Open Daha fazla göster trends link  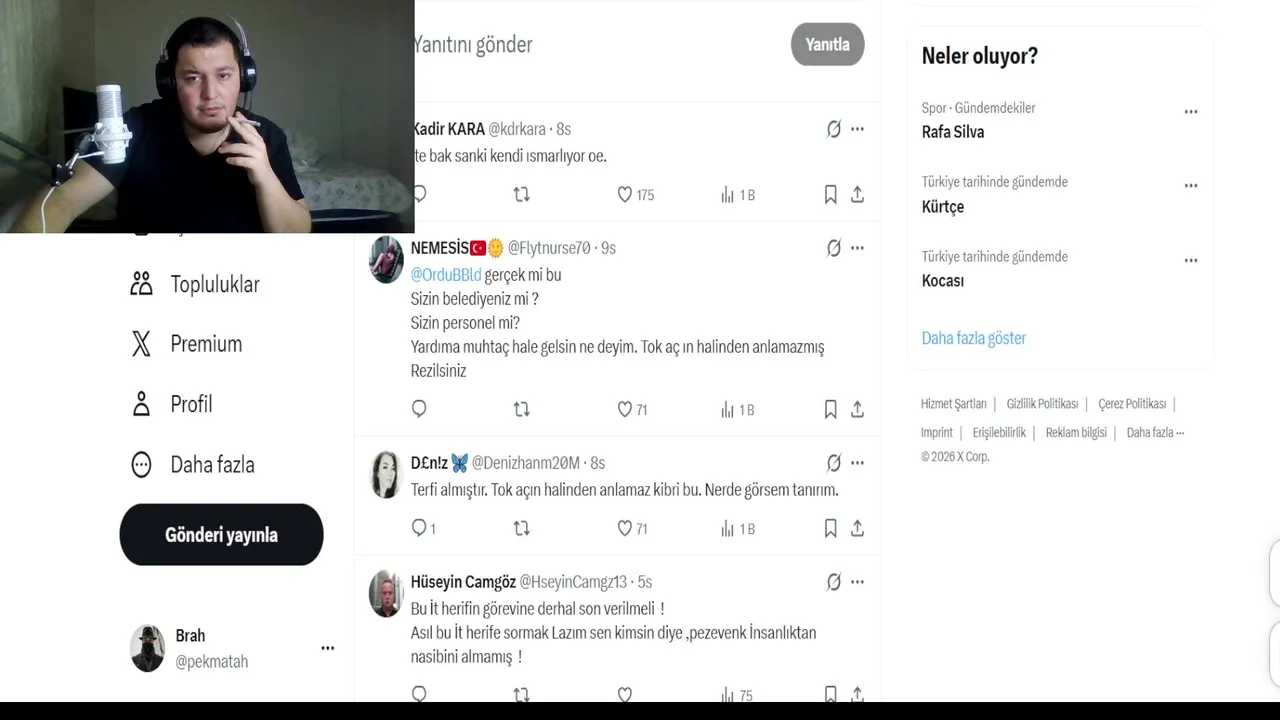[974, 338]
